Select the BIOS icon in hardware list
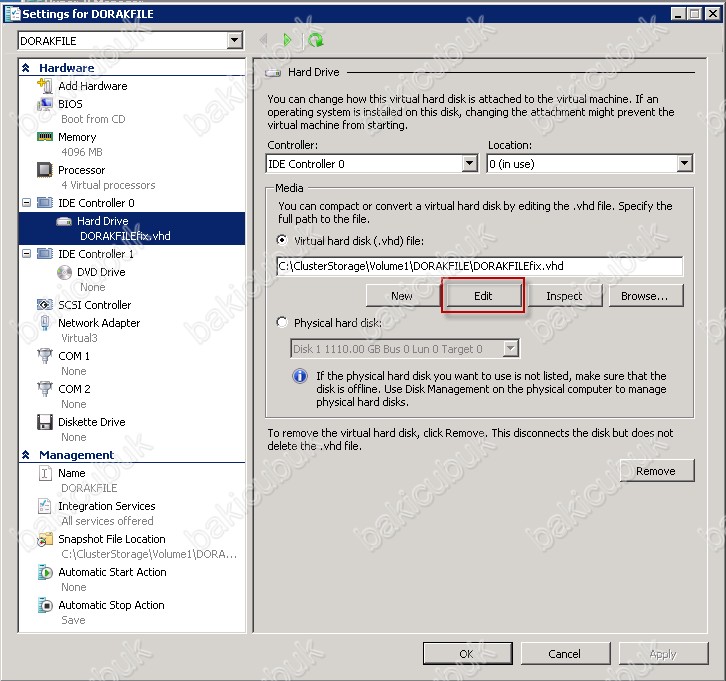The width and height of the screenshot is (726, 681). pos(45,104)
